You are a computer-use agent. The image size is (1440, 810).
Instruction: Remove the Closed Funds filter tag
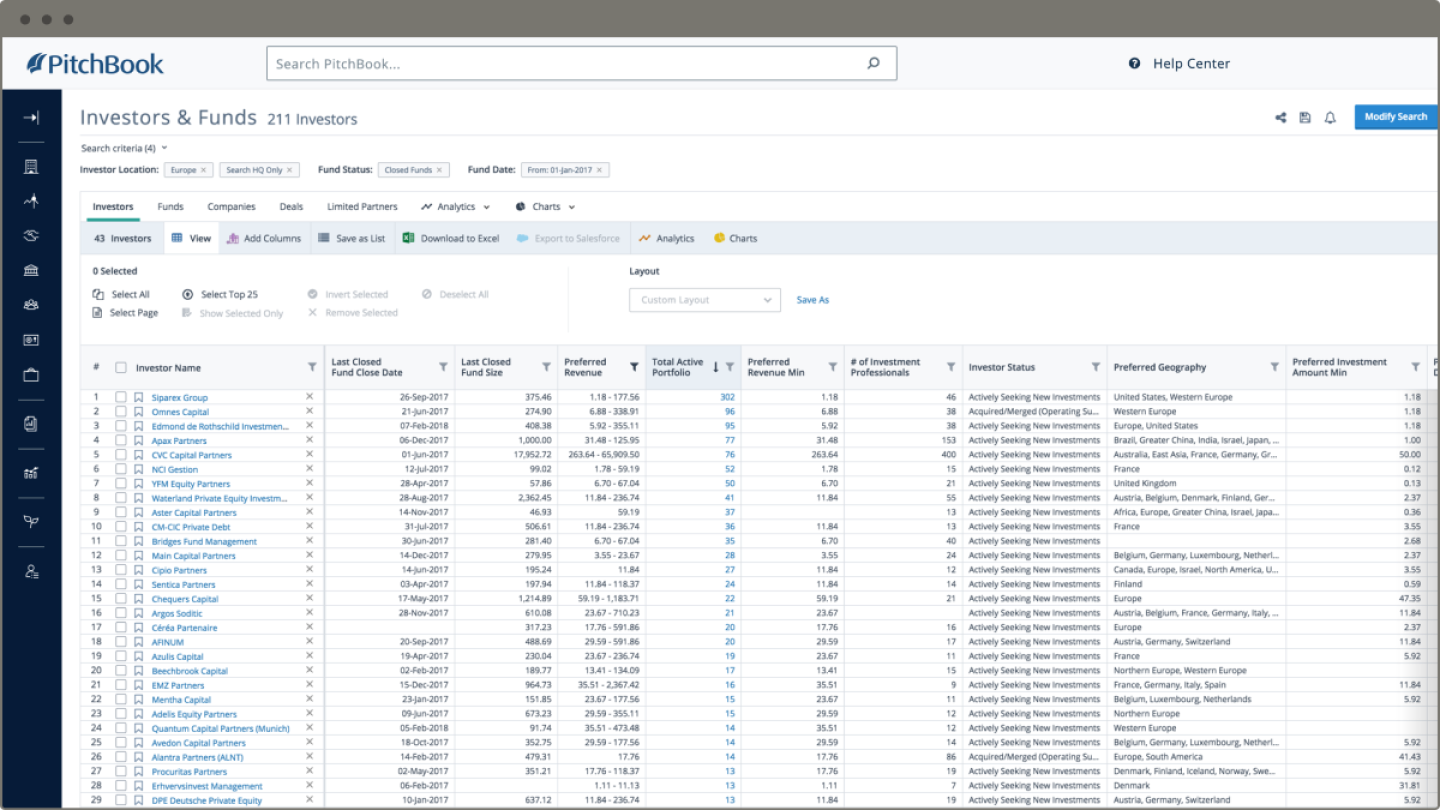440,170
